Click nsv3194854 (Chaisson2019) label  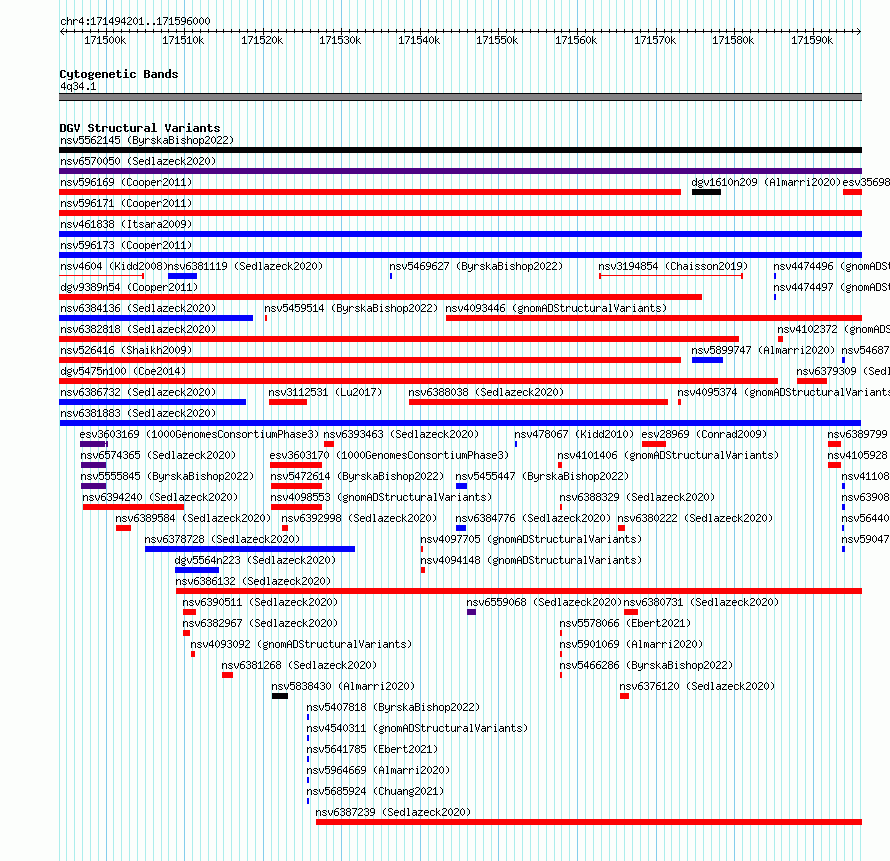point(673,266)
